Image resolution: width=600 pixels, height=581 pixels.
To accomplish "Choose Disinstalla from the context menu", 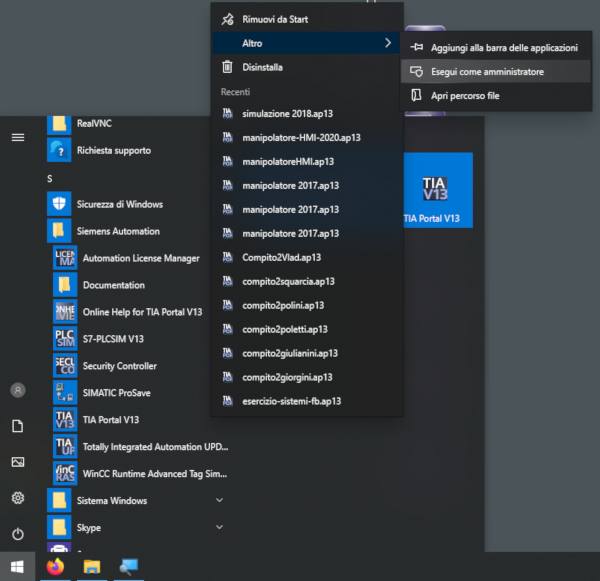I will [262, 67].
